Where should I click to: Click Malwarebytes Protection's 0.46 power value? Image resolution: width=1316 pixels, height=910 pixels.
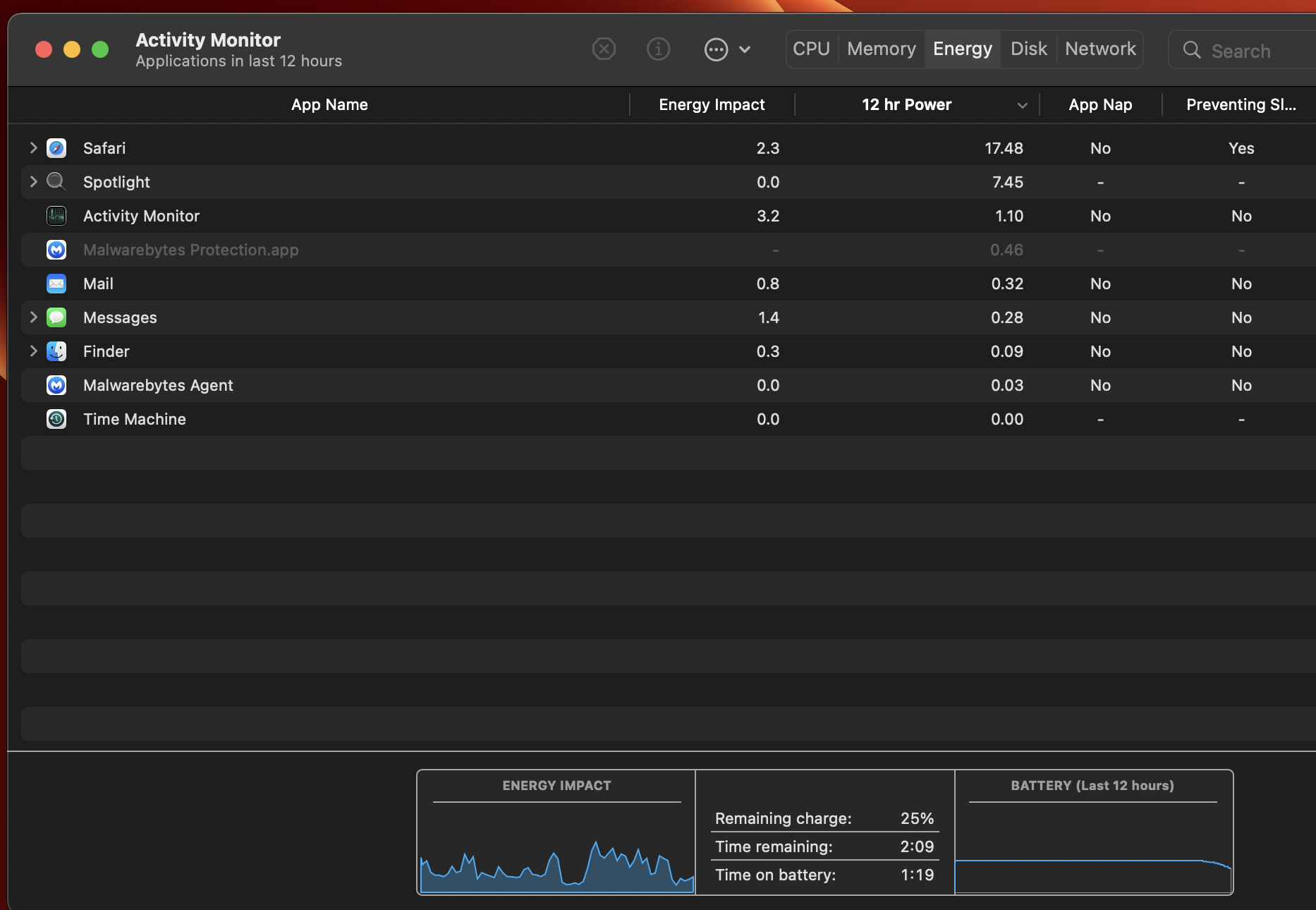(1006, 250)
